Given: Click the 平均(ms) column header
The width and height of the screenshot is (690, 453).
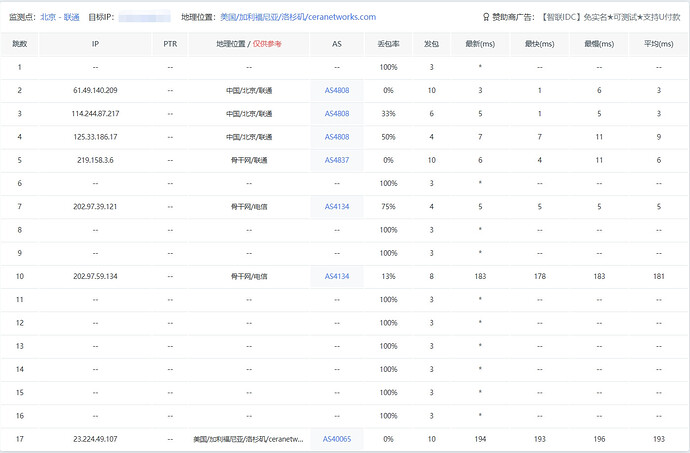Looking at the screenshot, I should pos(659,44).
